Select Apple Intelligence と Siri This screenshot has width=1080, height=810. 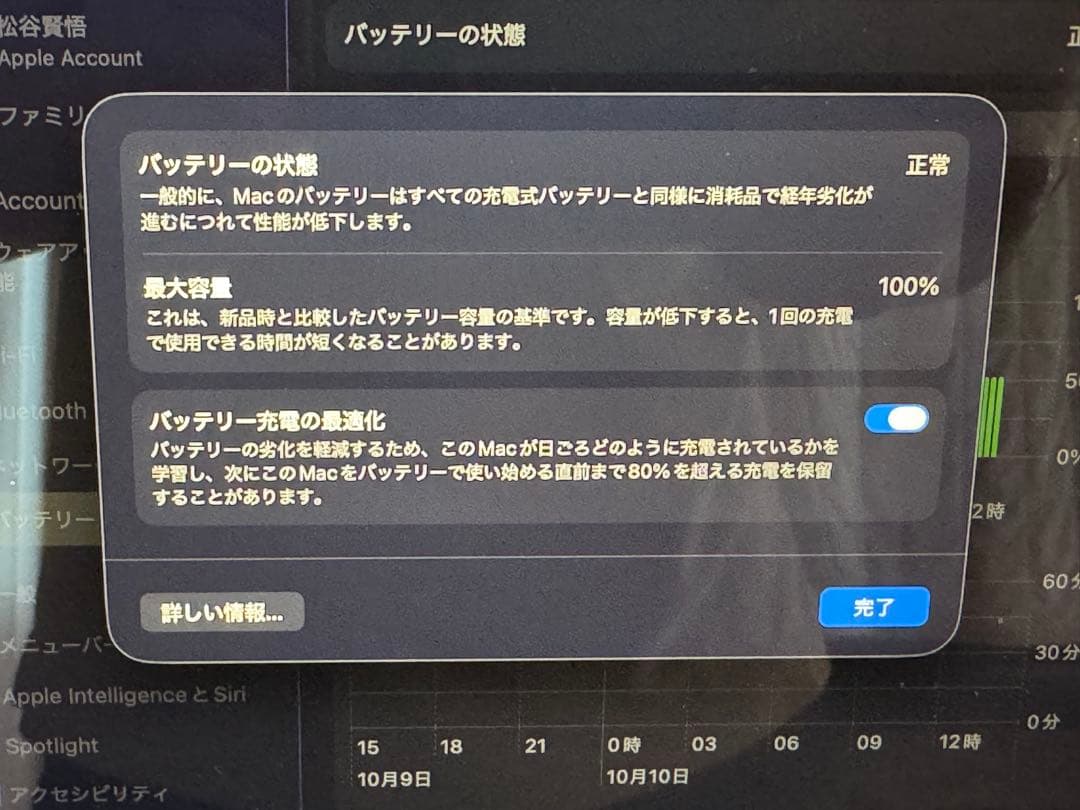[x=125, y=695]
